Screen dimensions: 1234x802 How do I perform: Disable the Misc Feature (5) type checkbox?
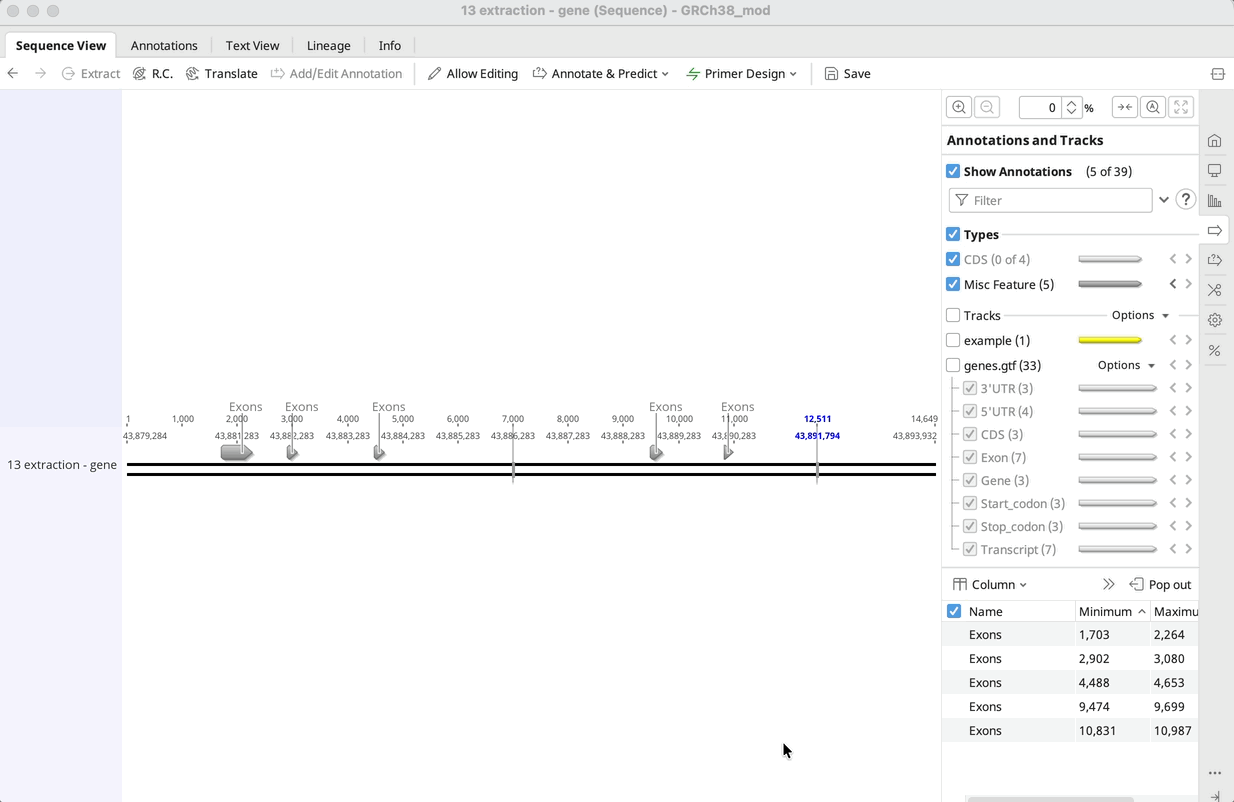click(x=953, y=284)
